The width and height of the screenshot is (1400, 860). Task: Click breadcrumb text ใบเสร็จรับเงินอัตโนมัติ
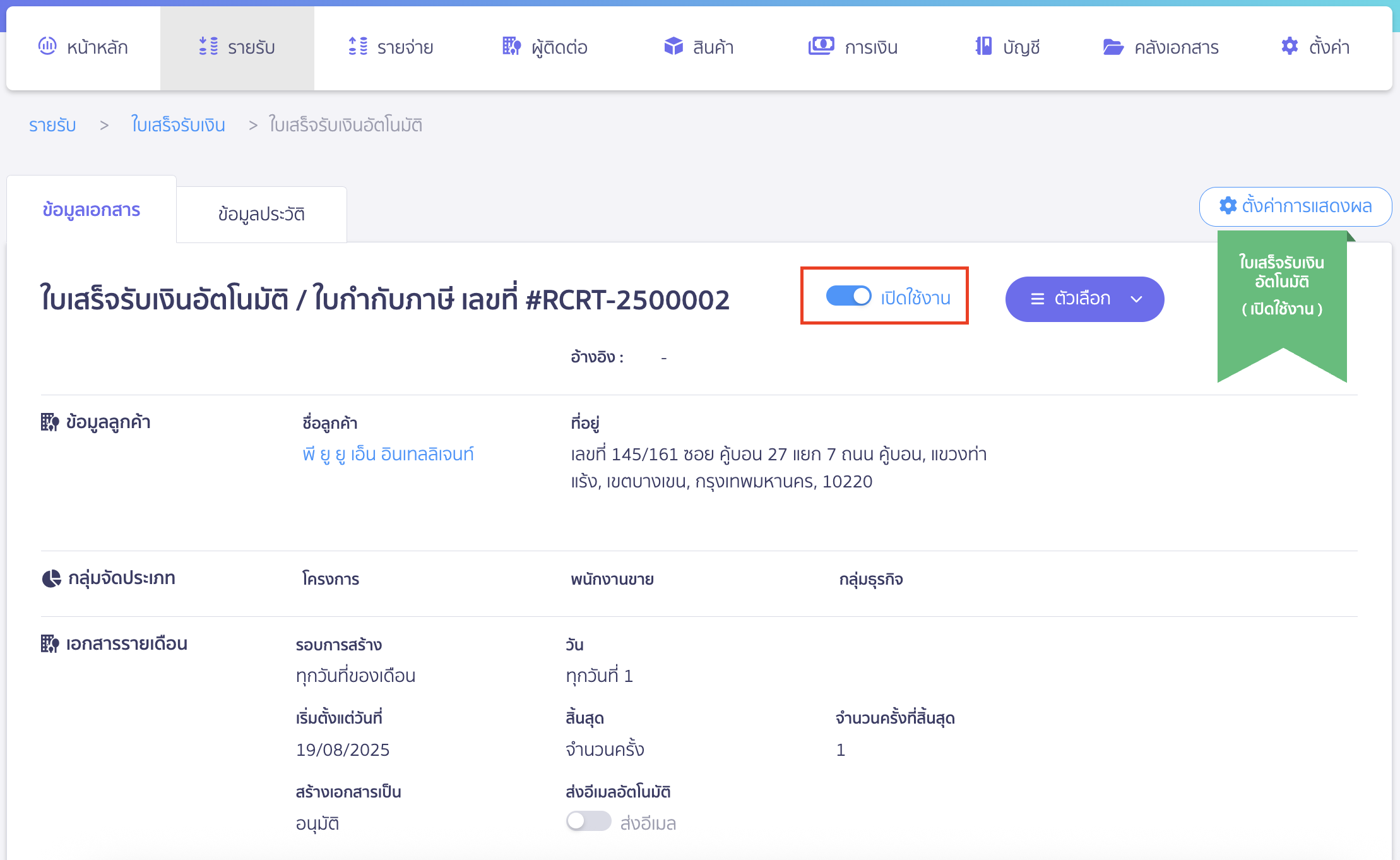(x=346, y=125)
